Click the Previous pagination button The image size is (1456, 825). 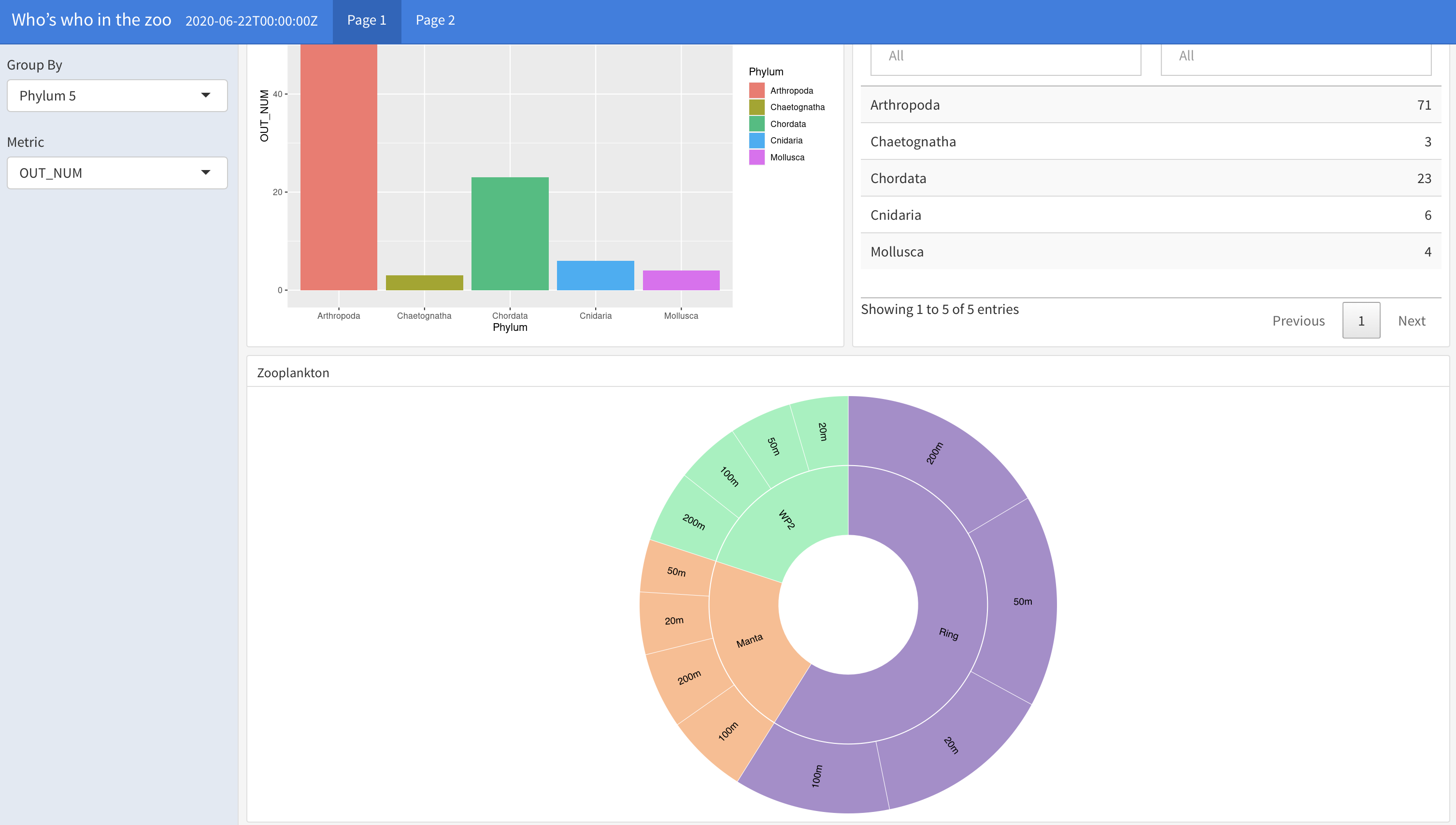[1298, 321]
